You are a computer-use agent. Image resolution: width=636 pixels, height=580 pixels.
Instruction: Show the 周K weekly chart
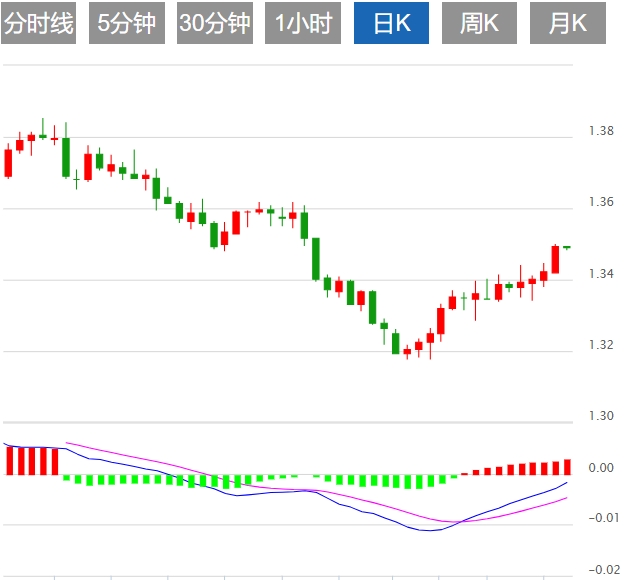pyautogui.click(x=479, y=24)
